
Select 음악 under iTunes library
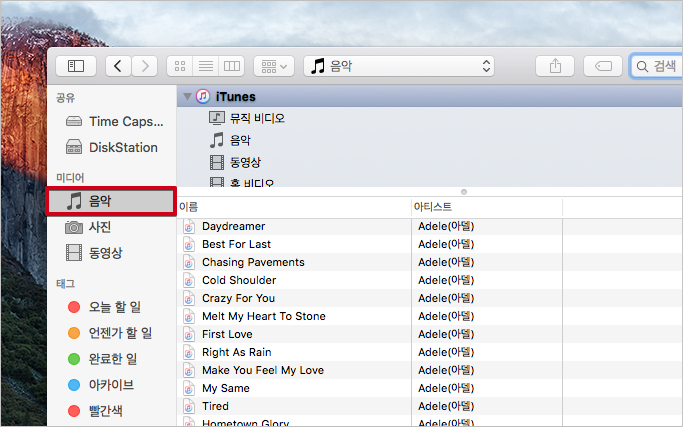pyautogui.click(x=230, y=140)
